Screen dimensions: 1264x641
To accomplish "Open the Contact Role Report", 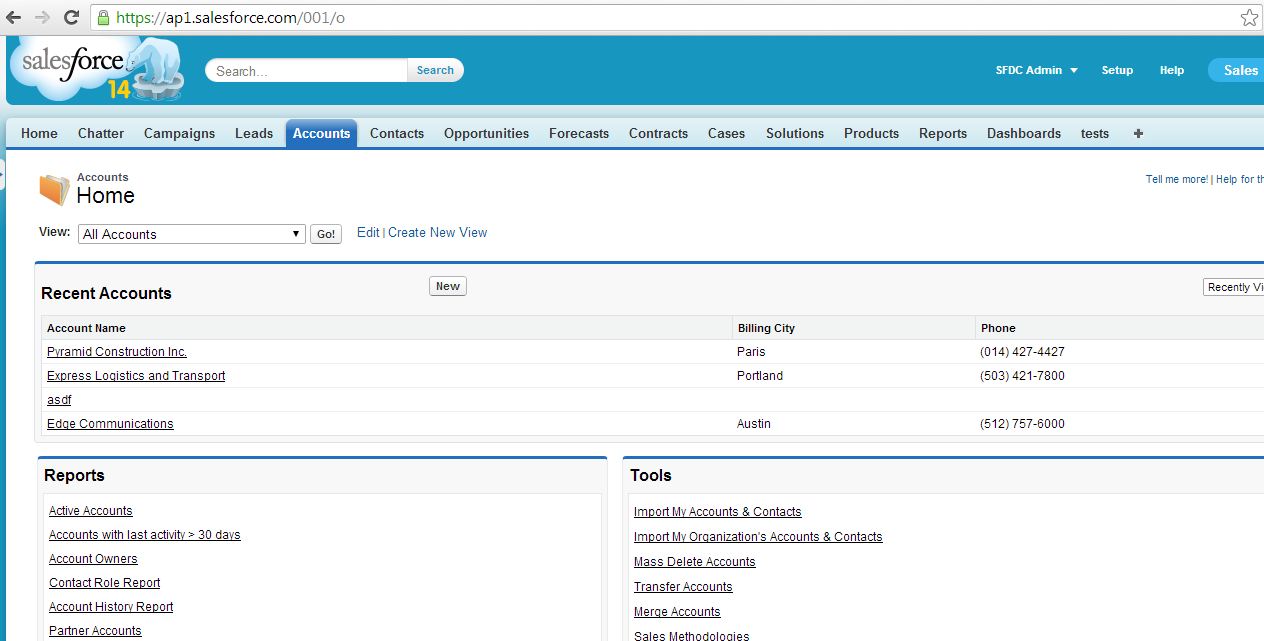I will click(105, 583).
